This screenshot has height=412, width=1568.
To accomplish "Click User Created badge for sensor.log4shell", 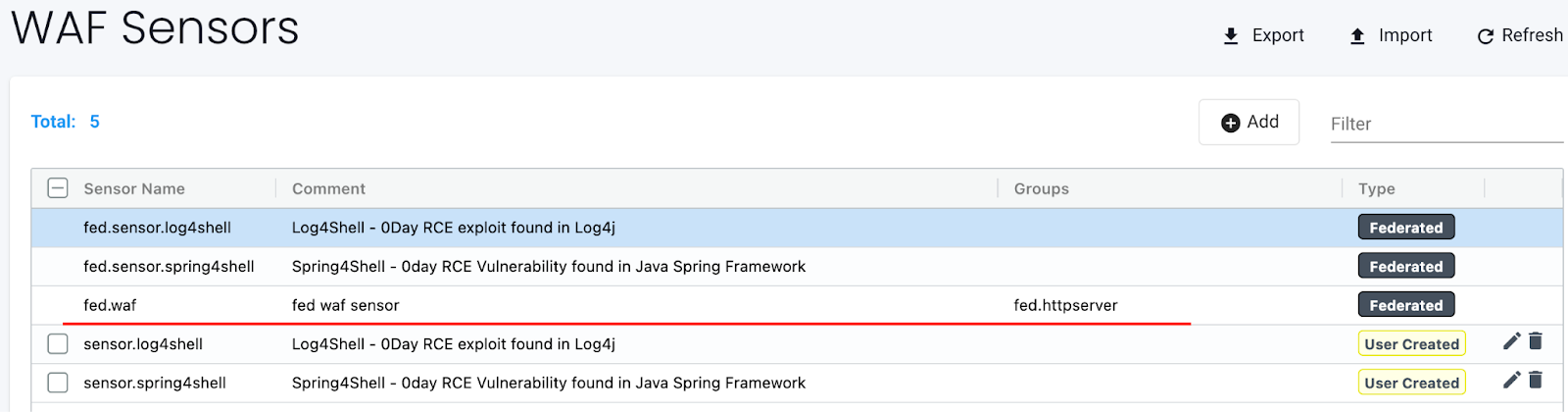I will click(x=1411, y=344).
